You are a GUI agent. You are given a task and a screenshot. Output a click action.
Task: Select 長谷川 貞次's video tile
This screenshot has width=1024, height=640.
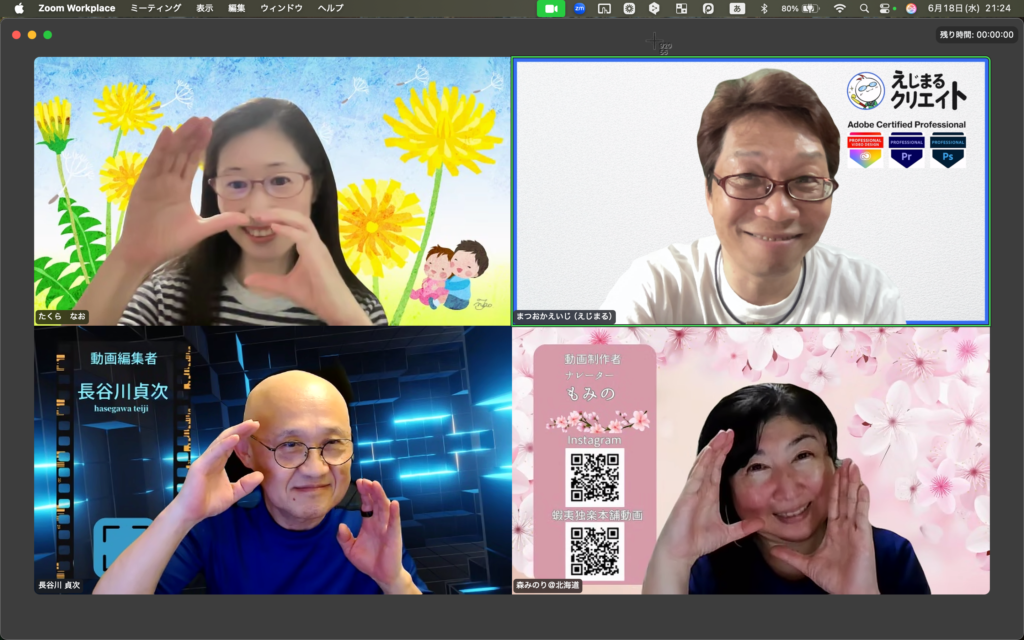[x=272, y=460]
